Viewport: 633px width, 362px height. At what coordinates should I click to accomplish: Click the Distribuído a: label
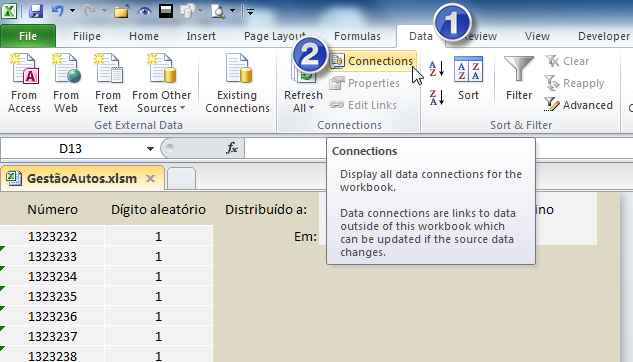[x=266, y=209]
